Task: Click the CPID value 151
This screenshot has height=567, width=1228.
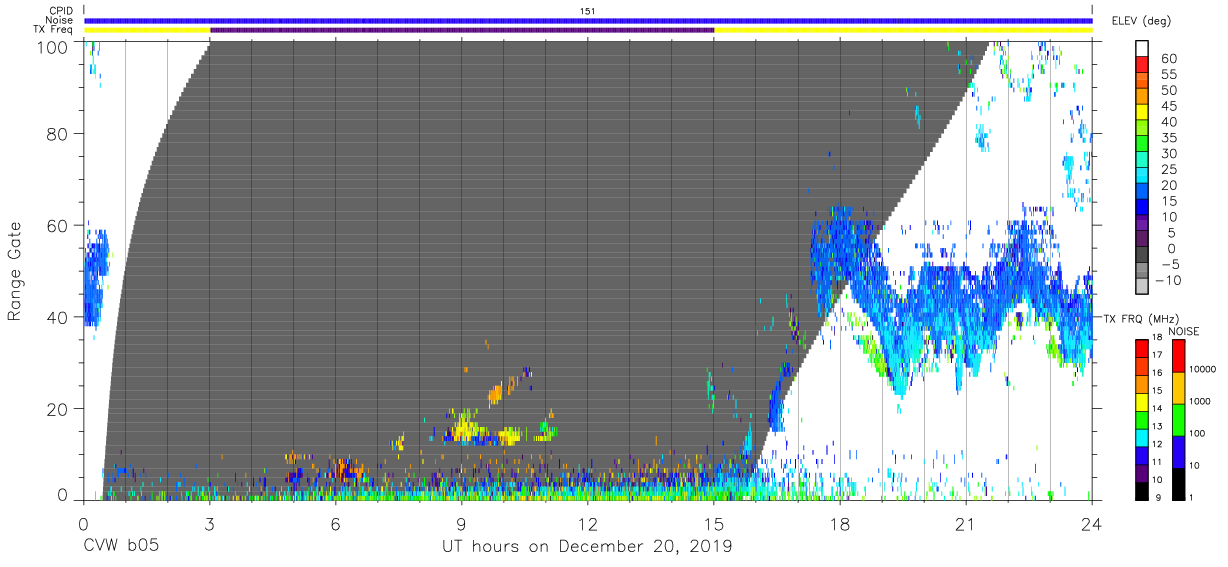Action: click(x=588, y=11)
